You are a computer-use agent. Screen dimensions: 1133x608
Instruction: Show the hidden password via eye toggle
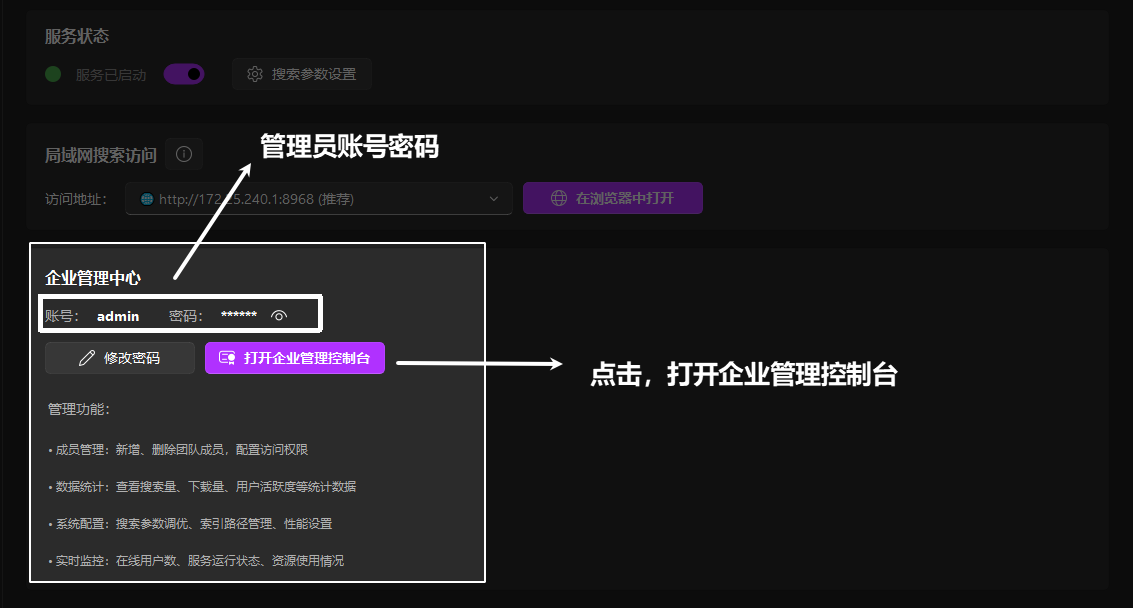click(279, 315)
